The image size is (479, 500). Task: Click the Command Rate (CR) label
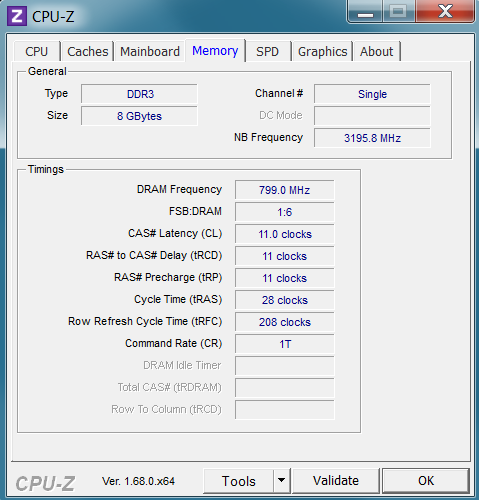point(174,343)
